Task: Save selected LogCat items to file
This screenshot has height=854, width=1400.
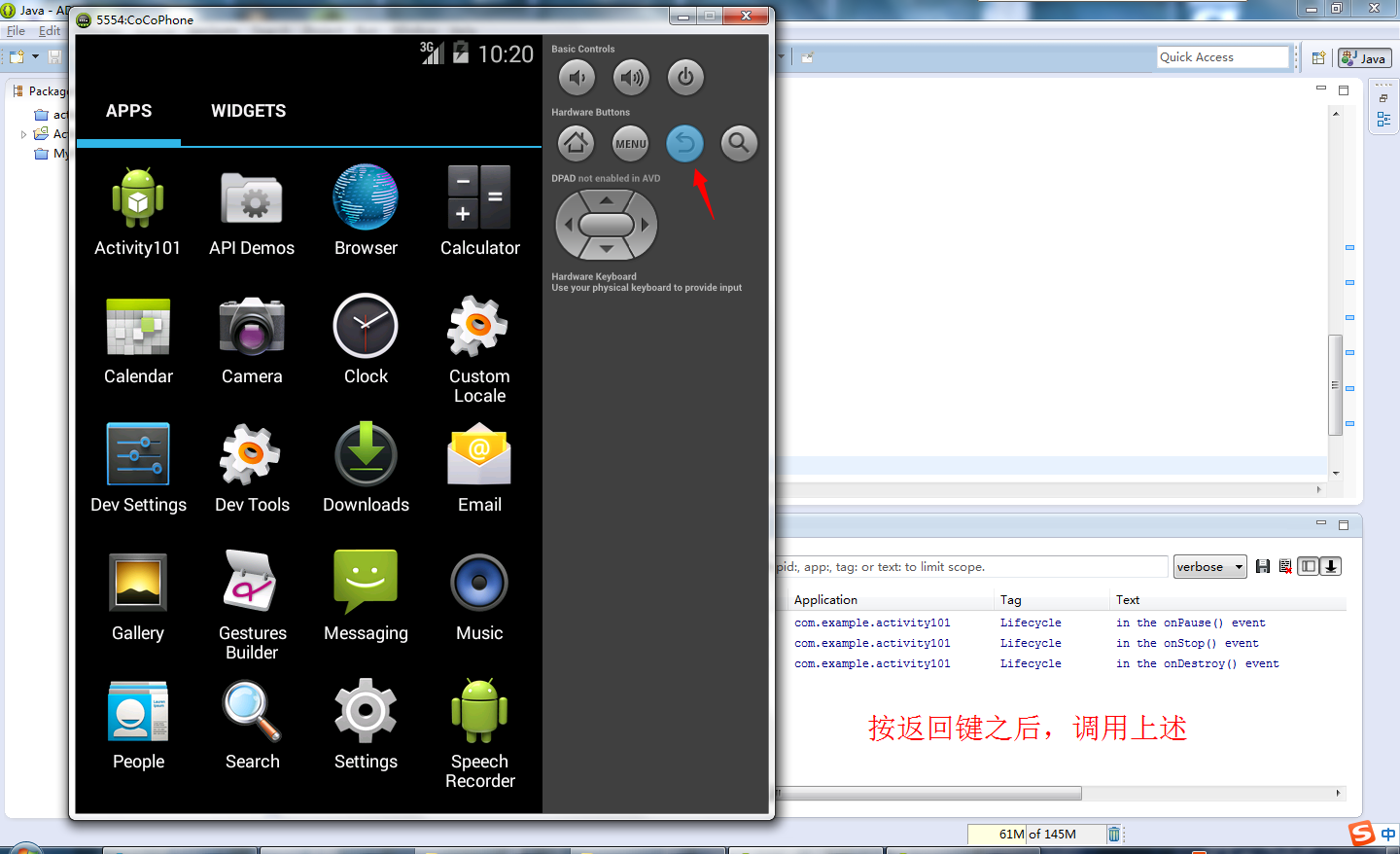Action: (x=1263, y=566)
